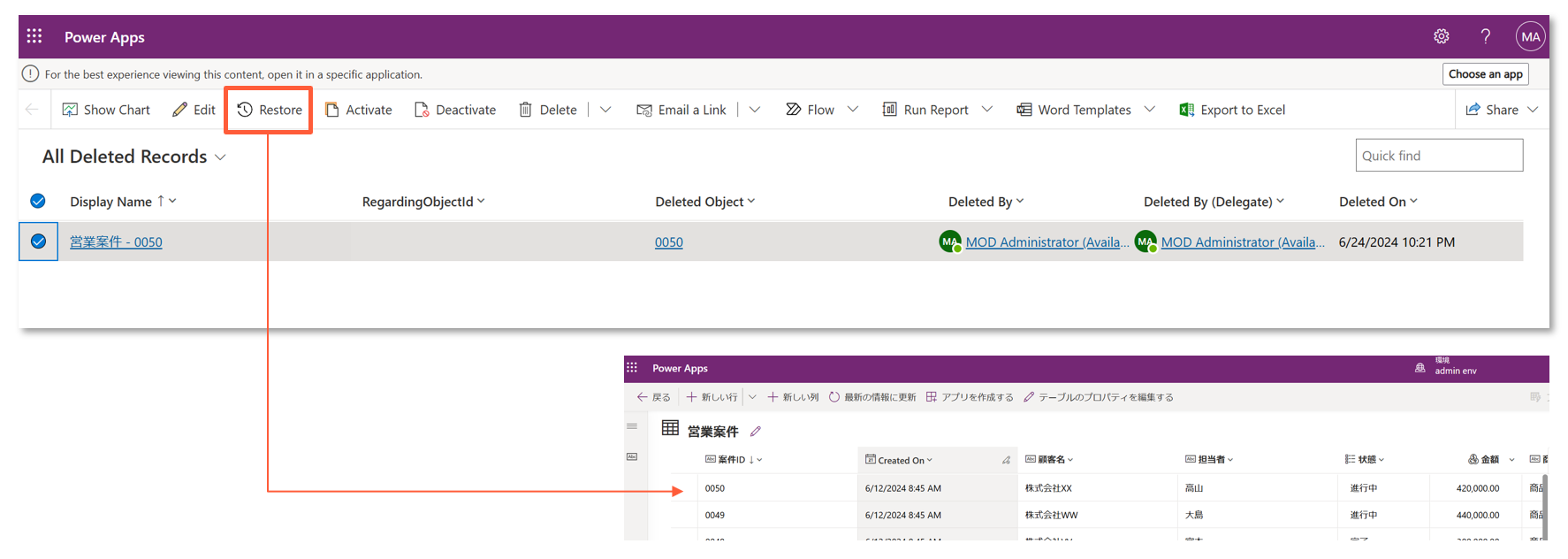Image resolution: width=1568 pixels, height=559 pixels.
Task: Click the Edit pencil command
Action: pos(194,110)
